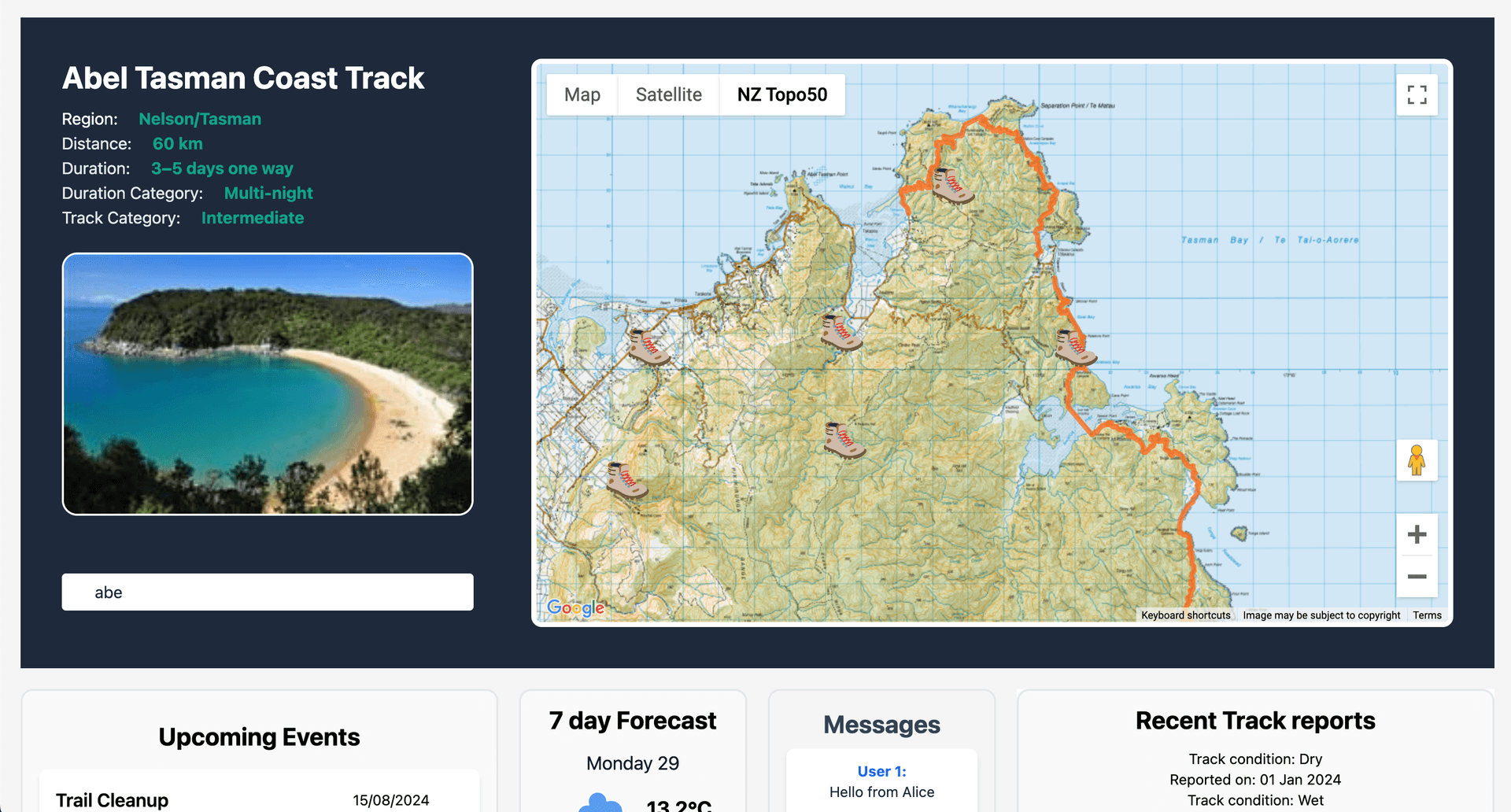Click the 'Recent Track reports' heading
Screen dimensions: 1511x812
pyautogui.click(x=1255, y=721)
